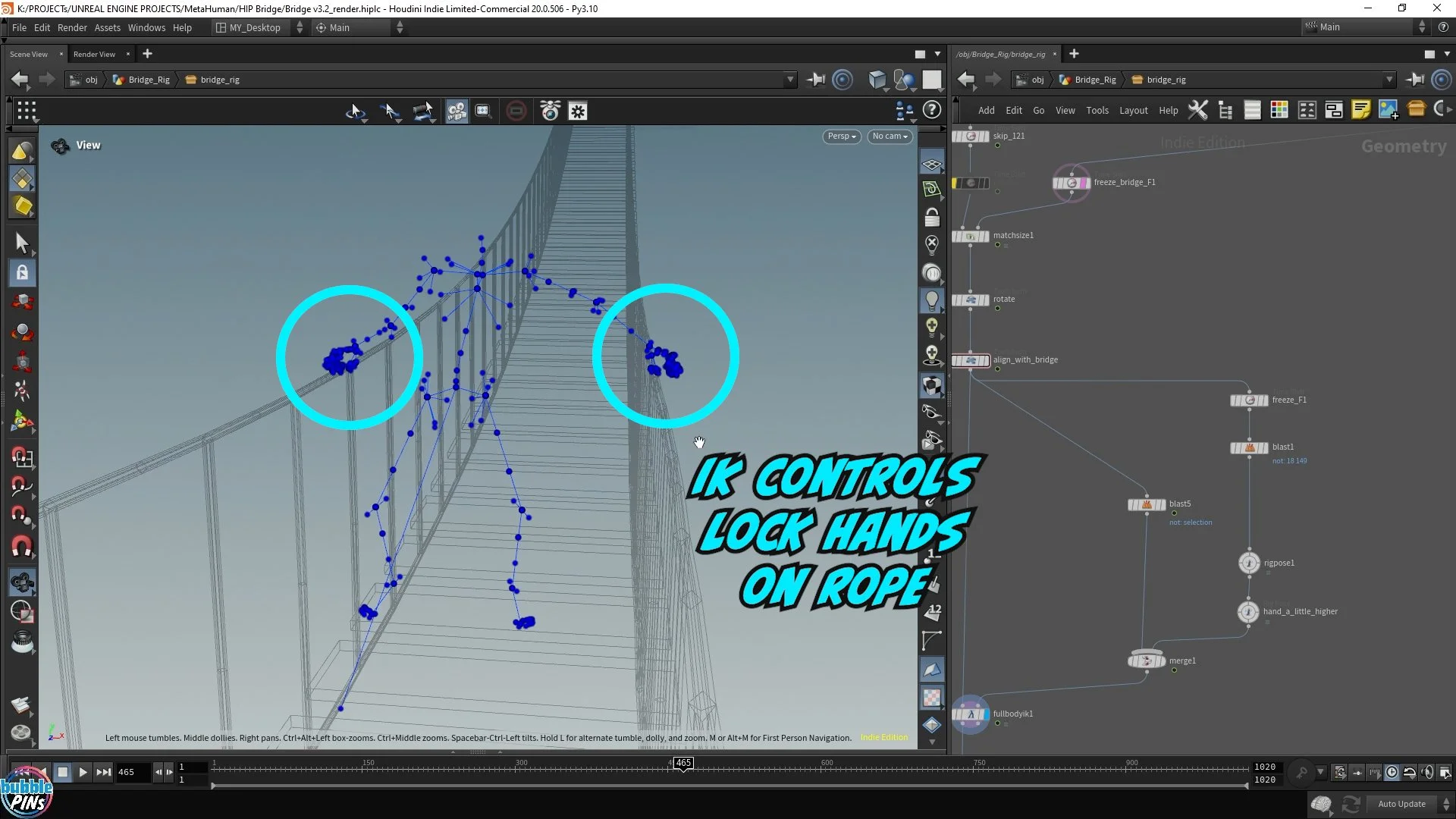Click the magnet snapping tool icon

(21, 546)
